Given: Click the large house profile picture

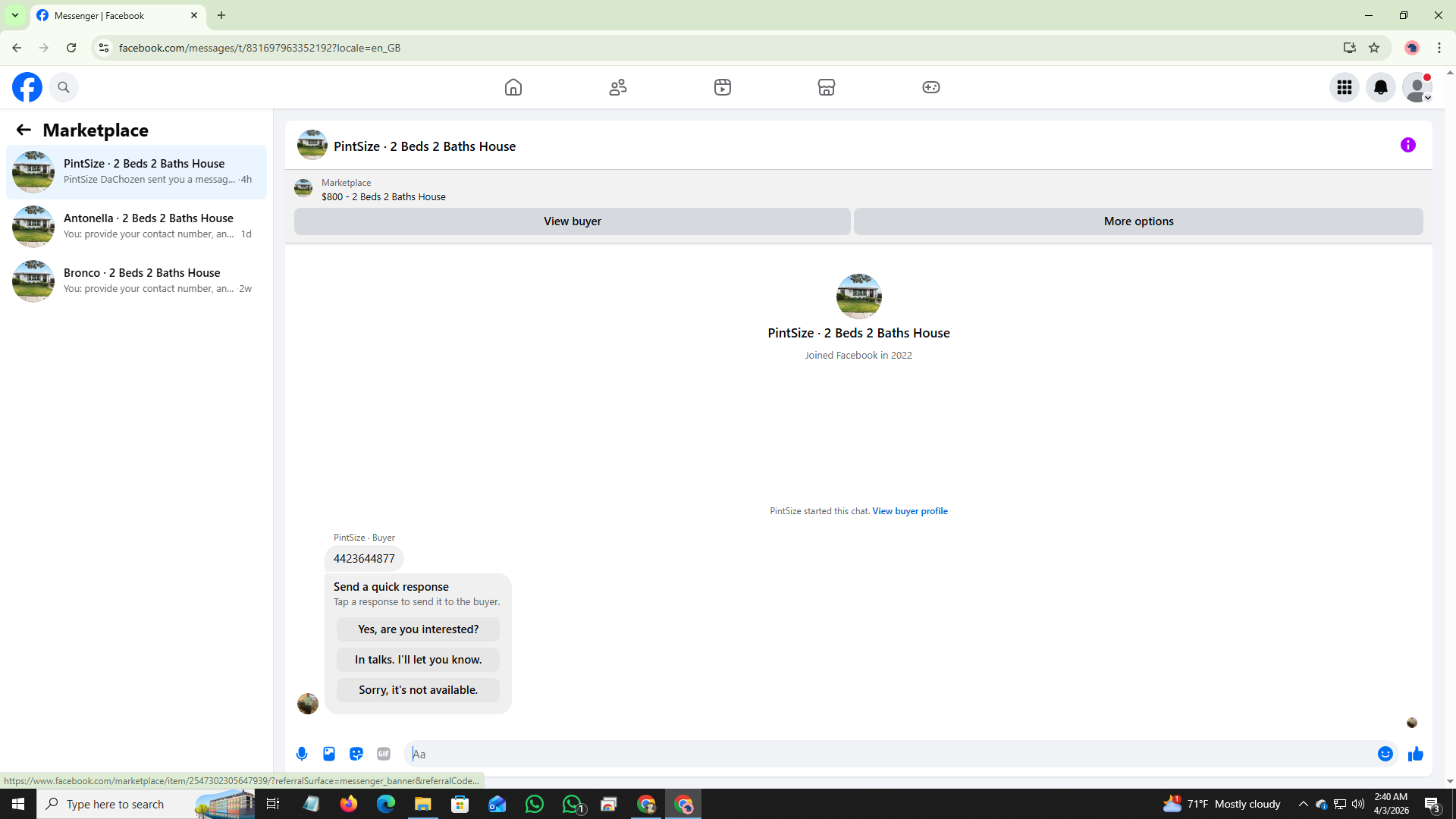Looking at the screenshot, I should point(858,297).
